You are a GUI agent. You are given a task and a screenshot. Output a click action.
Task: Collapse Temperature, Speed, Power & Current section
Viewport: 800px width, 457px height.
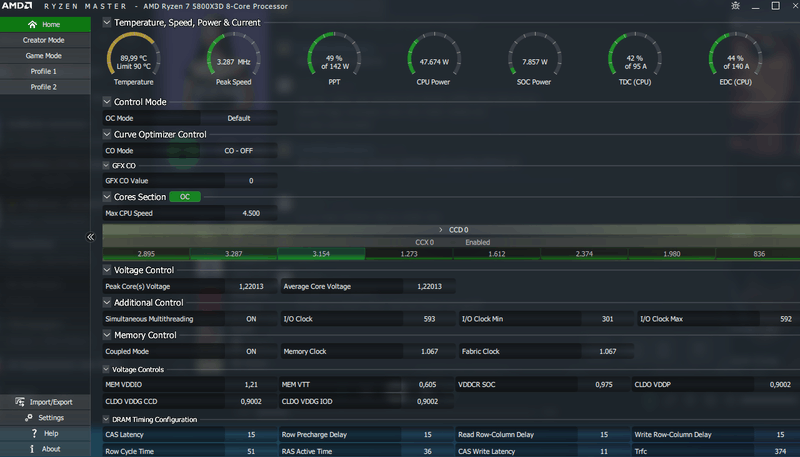click(107, 22)
